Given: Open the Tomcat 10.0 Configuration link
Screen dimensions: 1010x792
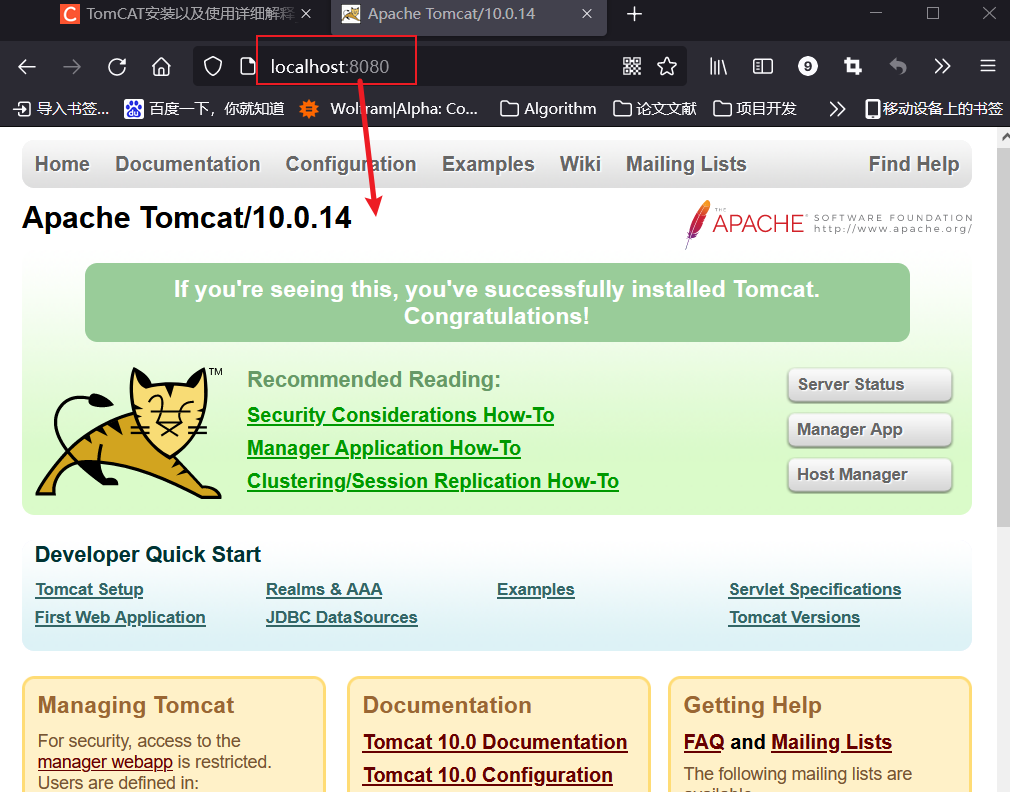Looking at the screenshot, I should [488, 775].
